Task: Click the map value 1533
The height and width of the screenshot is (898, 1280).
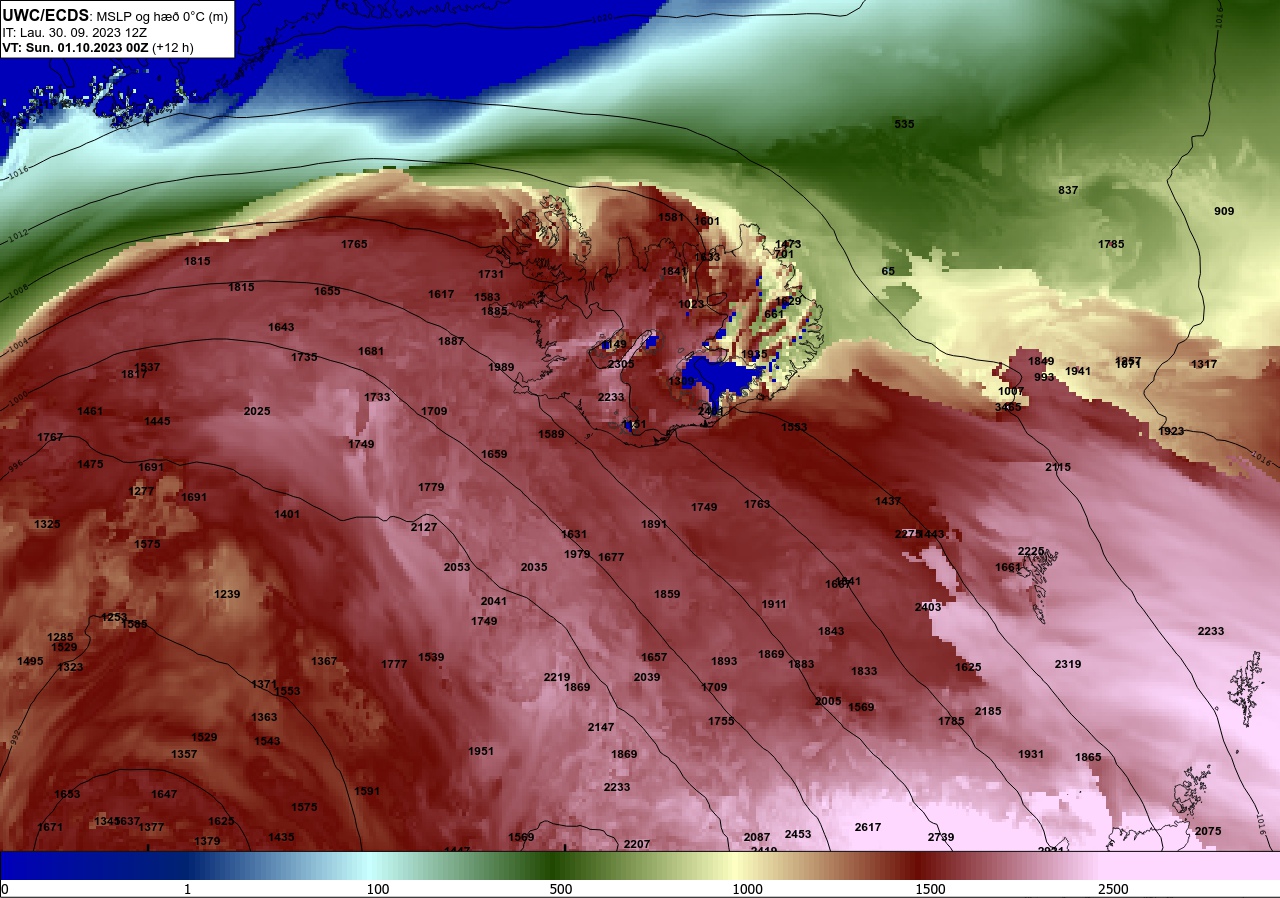Action: pos(794,427)
